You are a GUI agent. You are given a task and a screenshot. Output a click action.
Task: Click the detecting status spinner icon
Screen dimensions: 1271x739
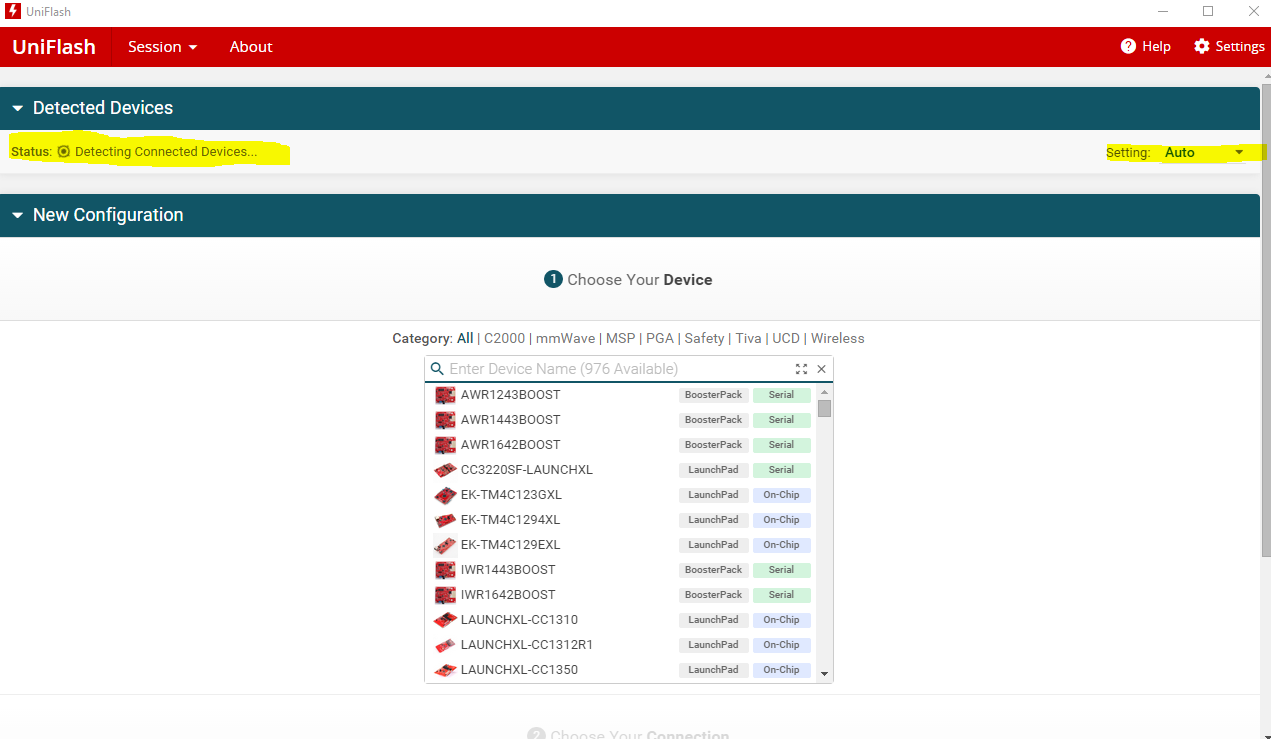coord(64,152)
